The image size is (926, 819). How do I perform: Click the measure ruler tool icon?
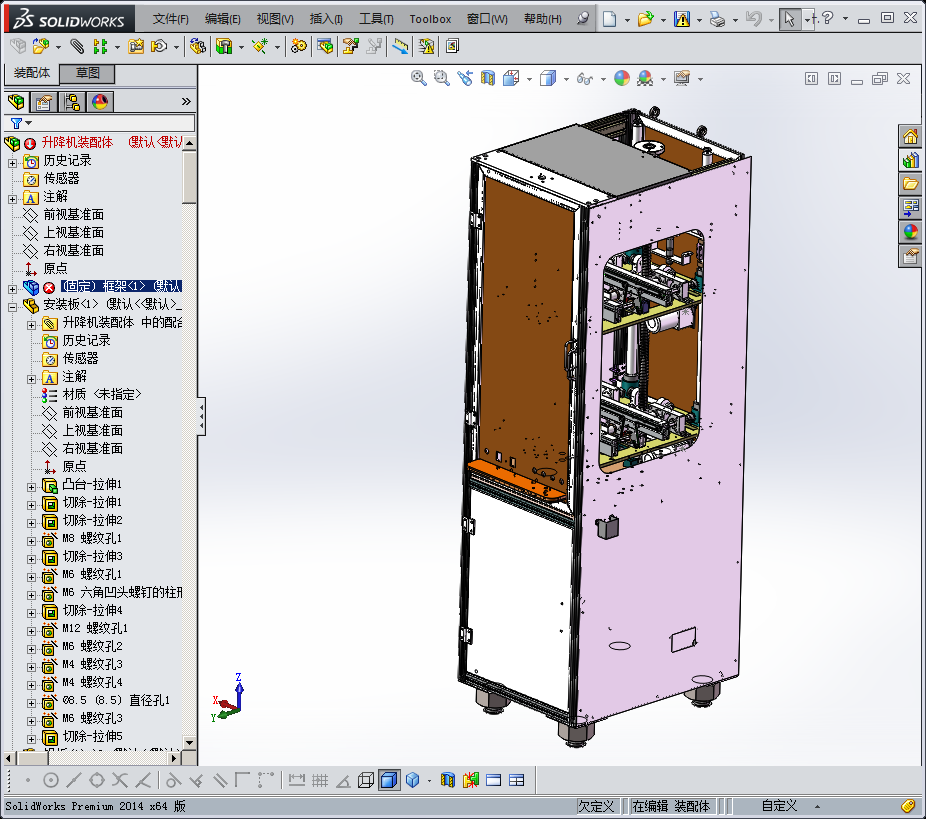(x=400, y=46)
